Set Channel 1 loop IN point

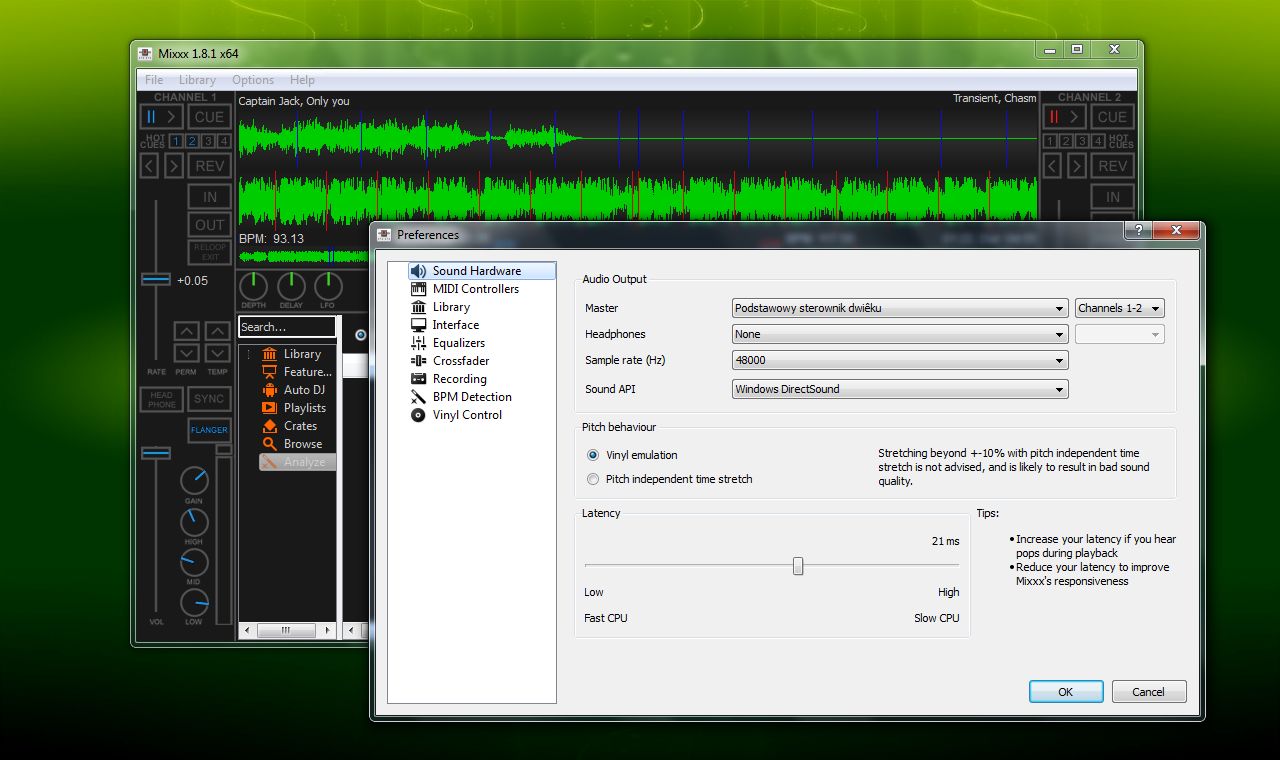pyautogui.click(x=209, y=197)
